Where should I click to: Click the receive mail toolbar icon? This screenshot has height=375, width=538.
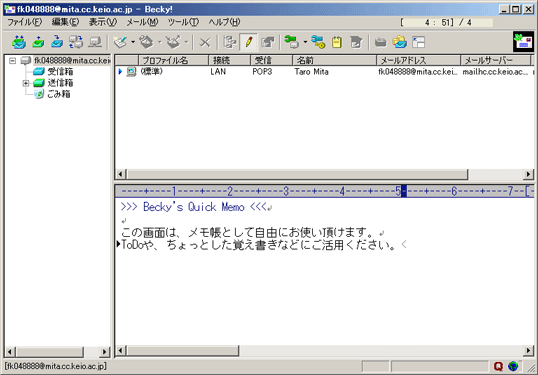point(57,42)
